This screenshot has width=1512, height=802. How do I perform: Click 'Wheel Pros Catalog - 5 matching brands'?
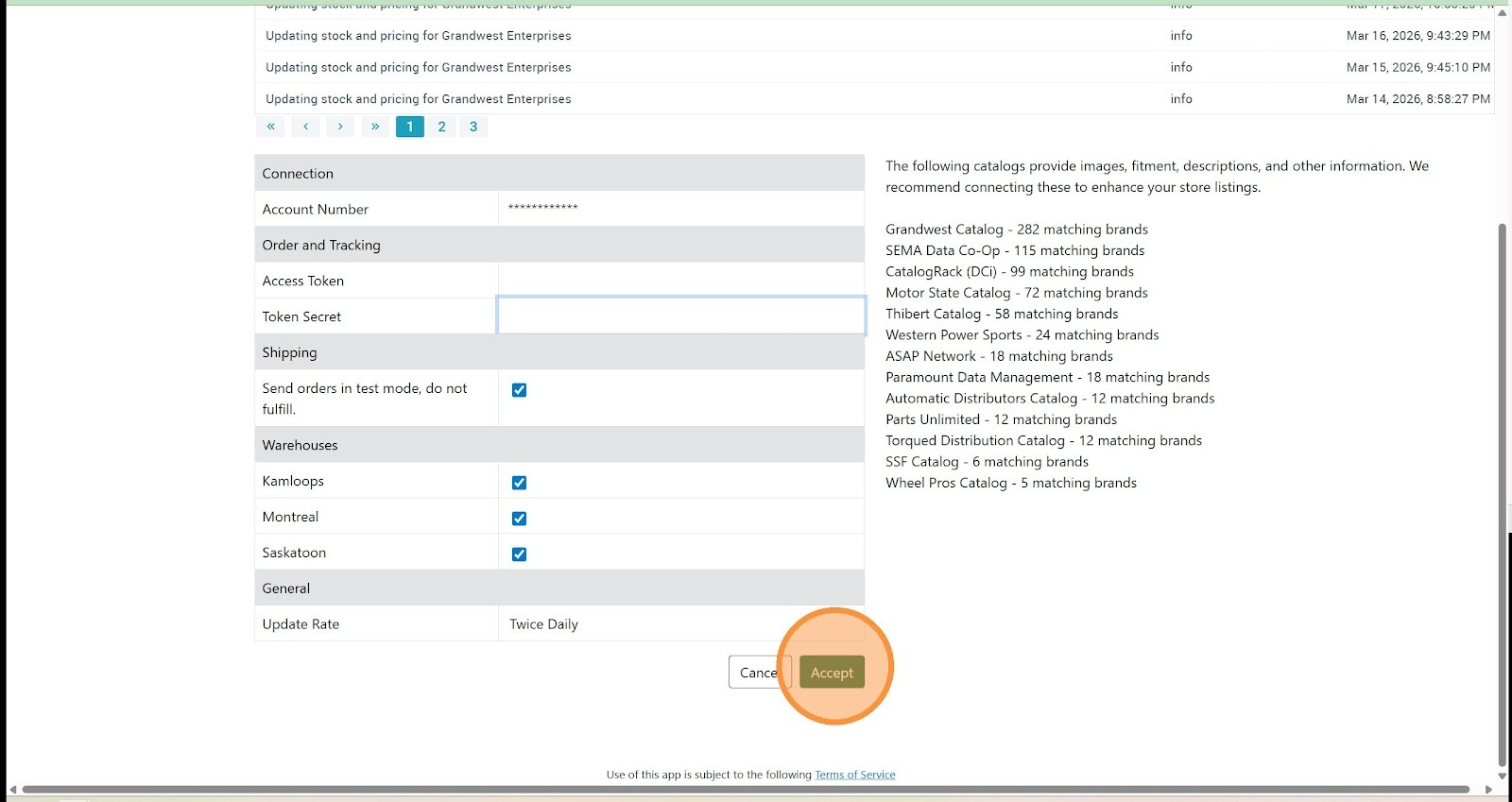[x=1011, y=483]
